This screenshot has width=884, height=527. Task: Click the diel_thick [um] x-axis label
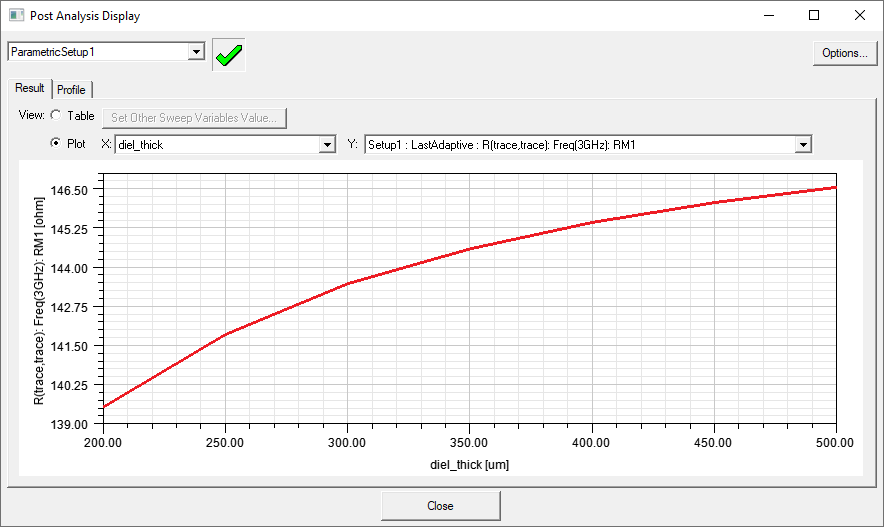(x=469, y=464)
